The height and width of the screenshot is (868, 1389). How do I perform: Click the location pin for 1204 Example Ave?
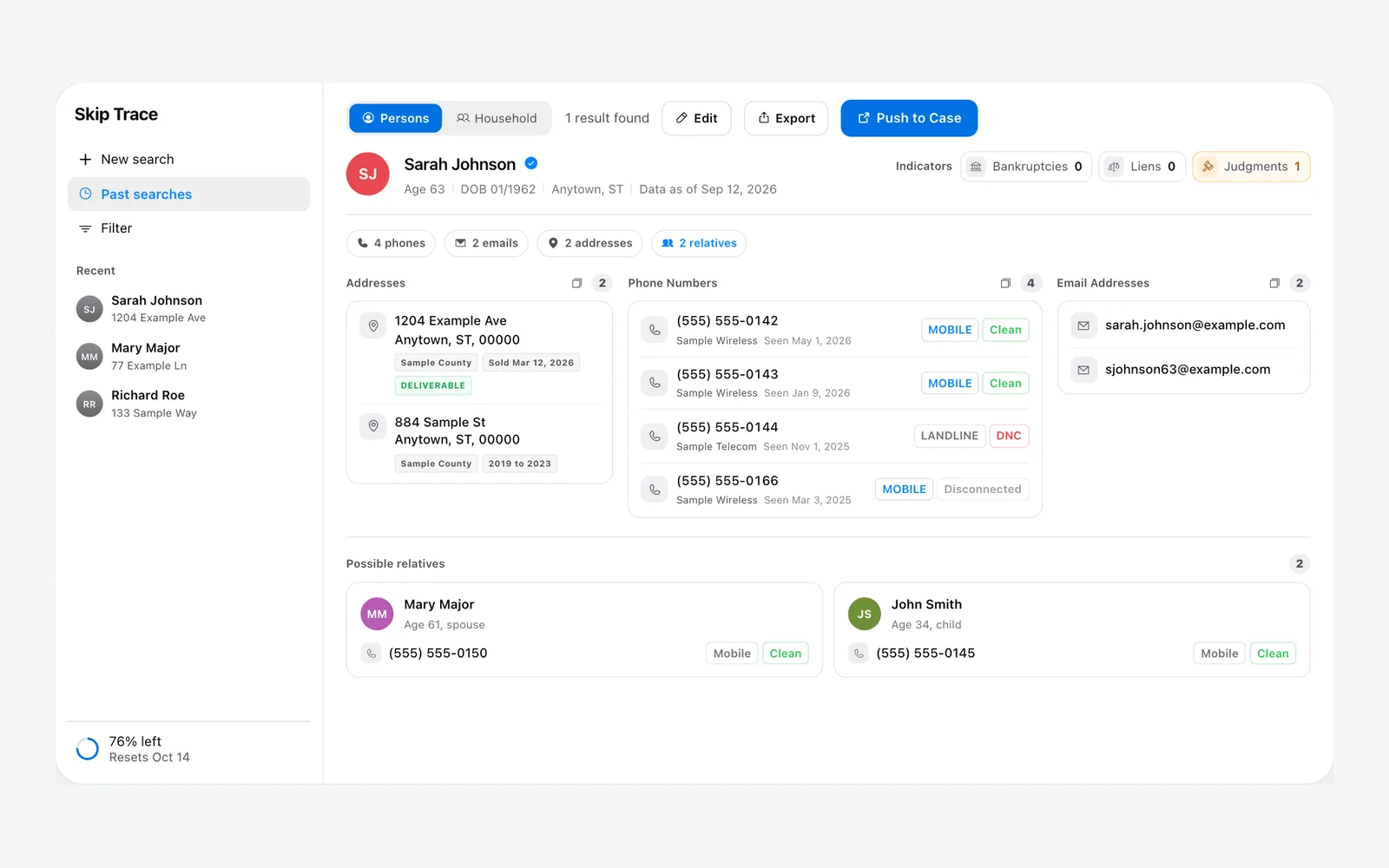coord(373,325)
